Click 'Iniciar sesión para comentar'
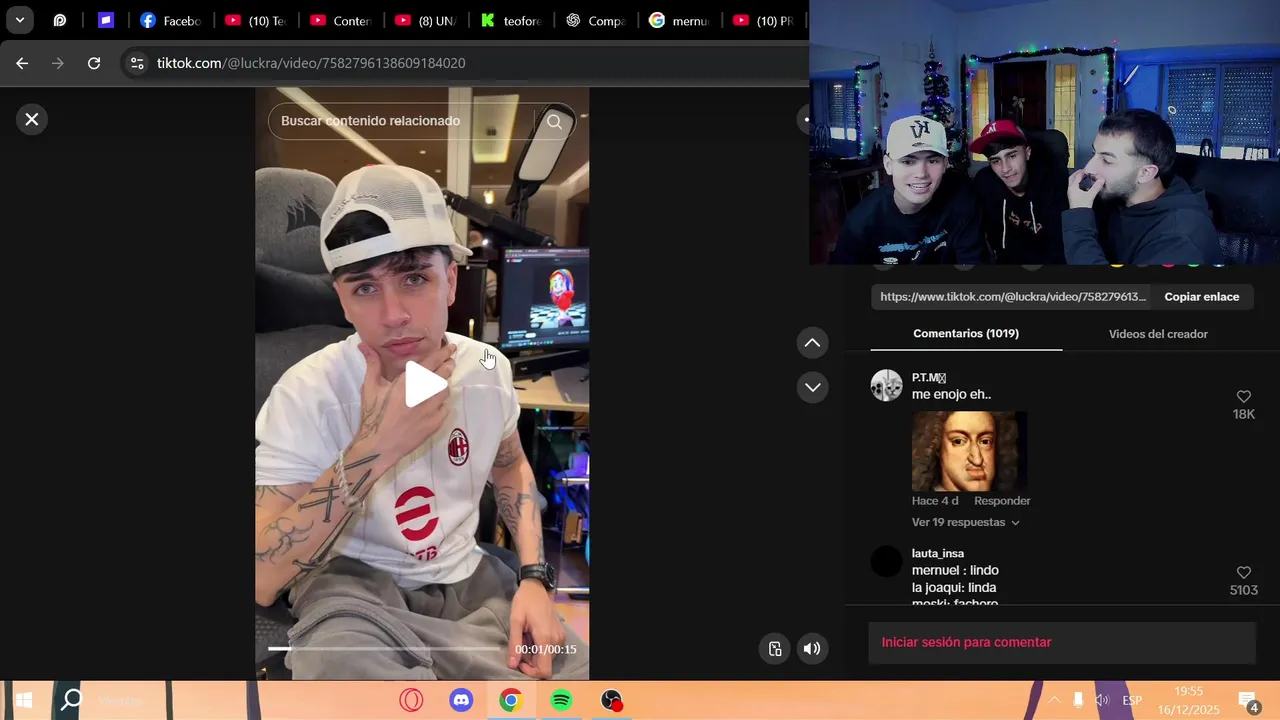The image size is (1280, 720). point(966,642)
